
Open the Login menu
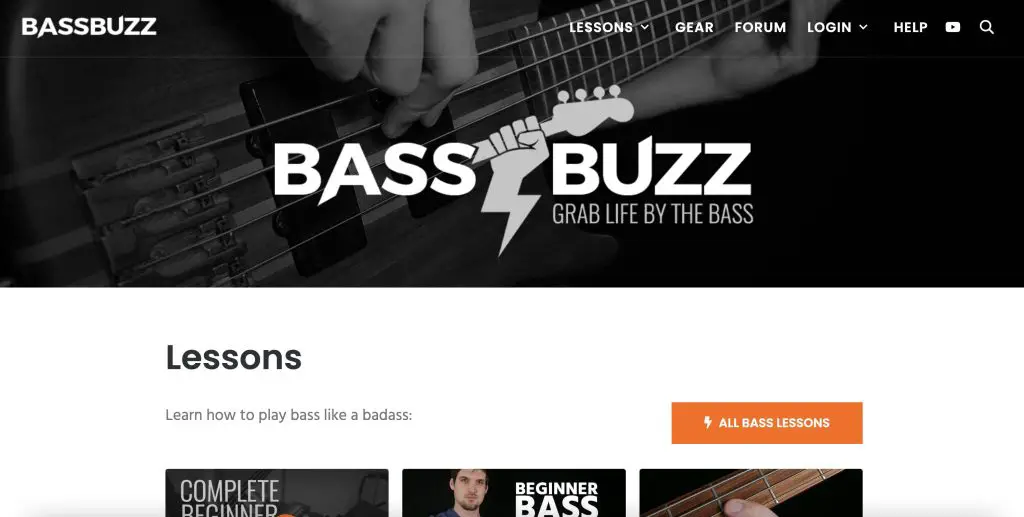tap(829, 27)
